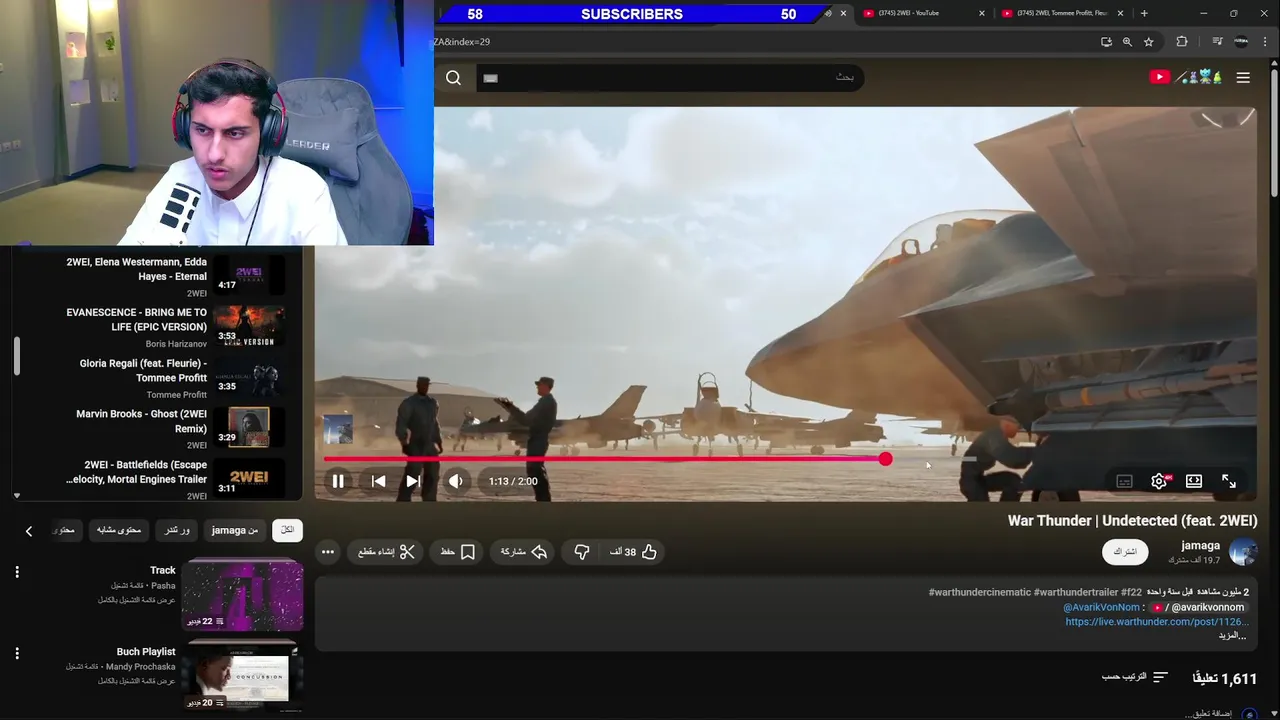This screenshot has height=720, width=1280.
Task: Click the install app icon in address bar
Action: (1106, 42)
